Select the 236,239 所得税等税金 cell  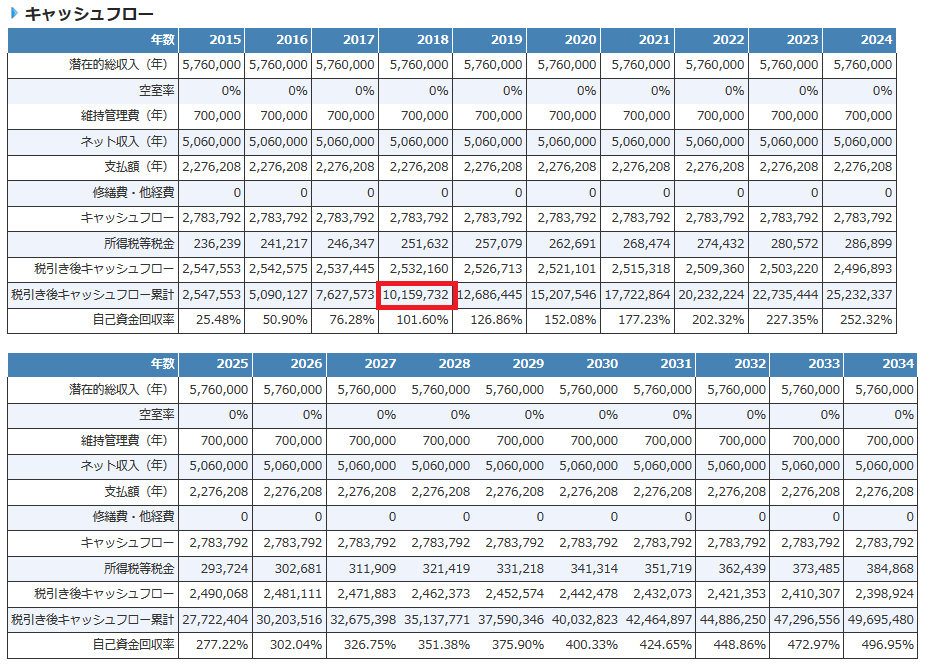pyautogui.click(x=211, y=243)
